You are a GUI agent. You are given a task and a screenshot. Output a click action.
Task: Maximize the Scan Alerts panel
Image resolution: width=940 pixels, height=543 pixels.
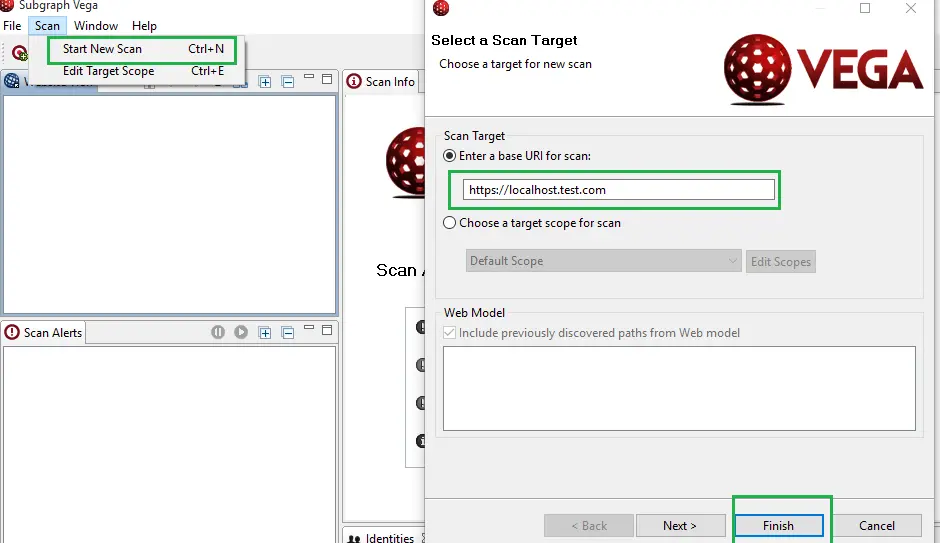[327, 330]
